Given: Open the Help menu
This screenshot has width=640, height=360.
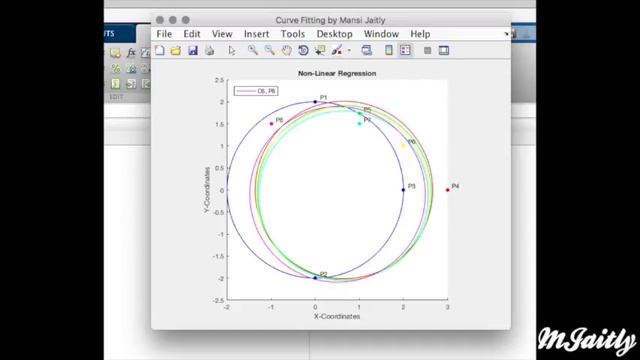Looking at the screenshot, I should tap(420, 34).
